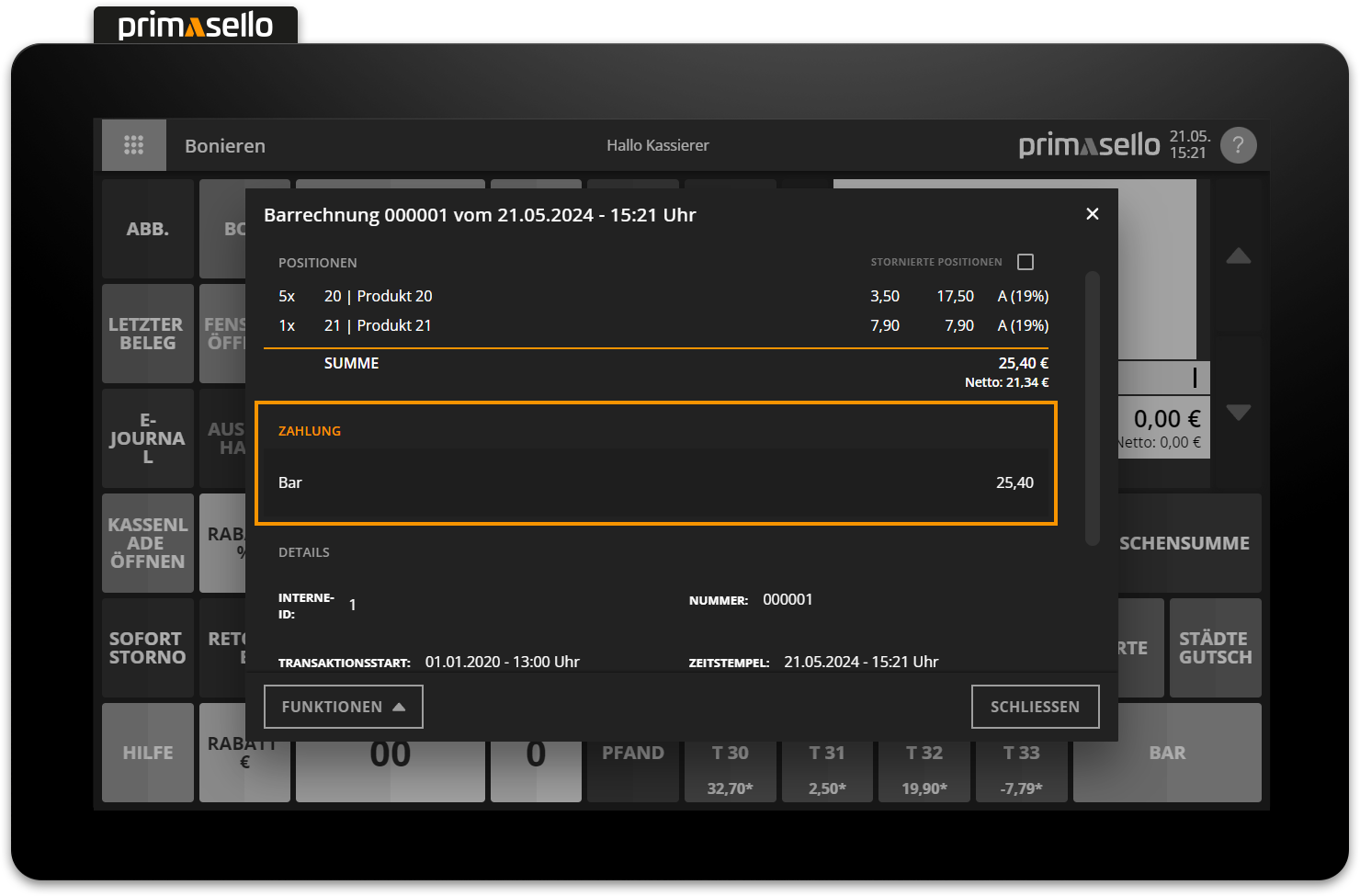The height and width of the screenshot is (896, 1360).
Task: Trigger SOFORT STORNO
Action: tap(147, 648)
